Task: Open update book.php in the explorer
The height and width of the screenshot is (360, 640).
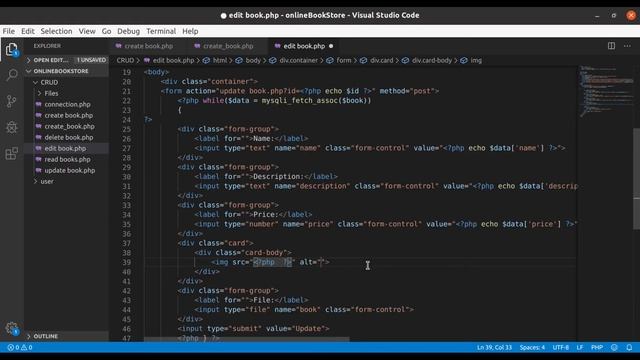Action: click(69, 171)
